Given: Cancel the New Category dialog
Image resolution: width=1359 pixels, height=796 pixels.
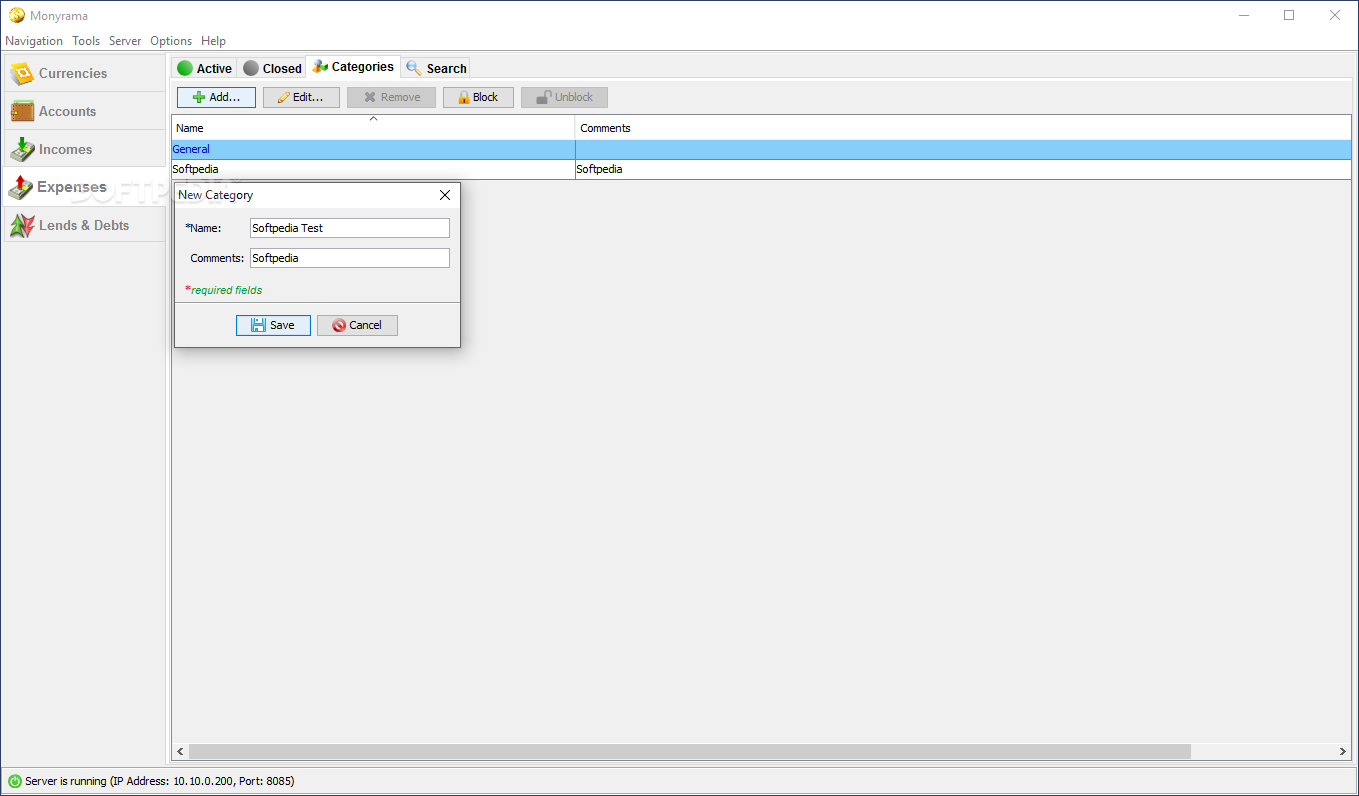Looking at the screenshot, I should 357,325.
